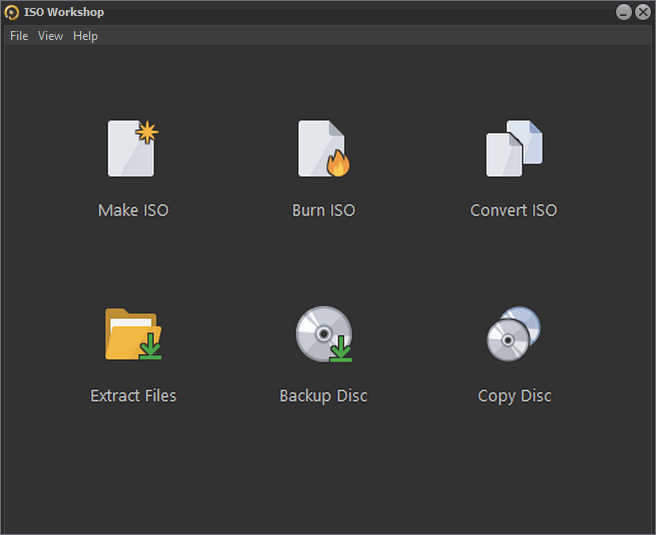This screenshot has height=535, width=656.
Task: Click the Make ISO label
Action: pyautogui.click(x=133, y=210)
